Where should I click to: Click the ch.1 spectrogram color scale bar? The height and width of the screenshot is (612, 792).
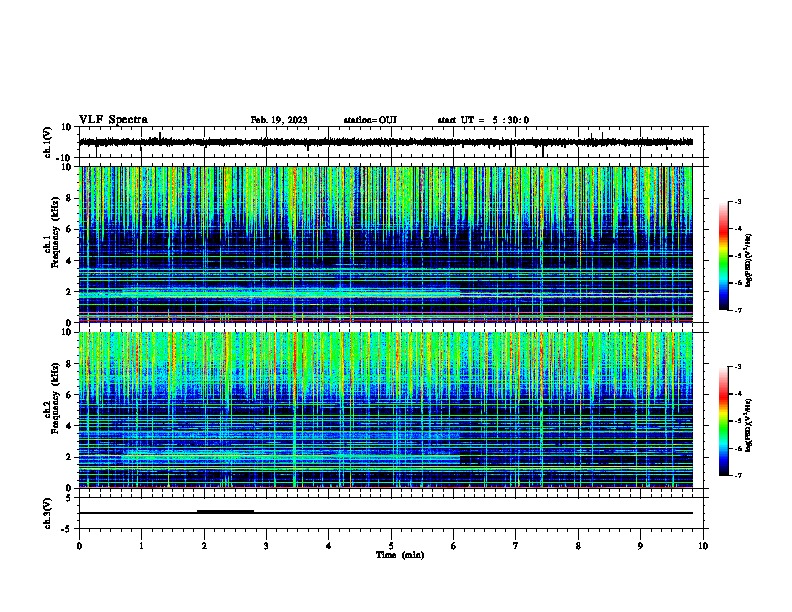pos(724,256)
